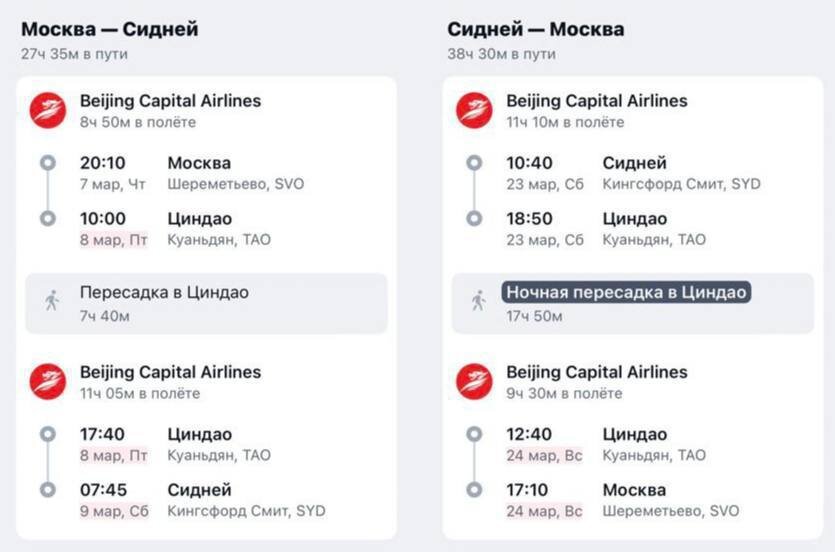Click the walking icon in the 17ч 50м transfer
Image resolution: width=835 pixels, height=552 pixels.
click(x=478, y=301)
